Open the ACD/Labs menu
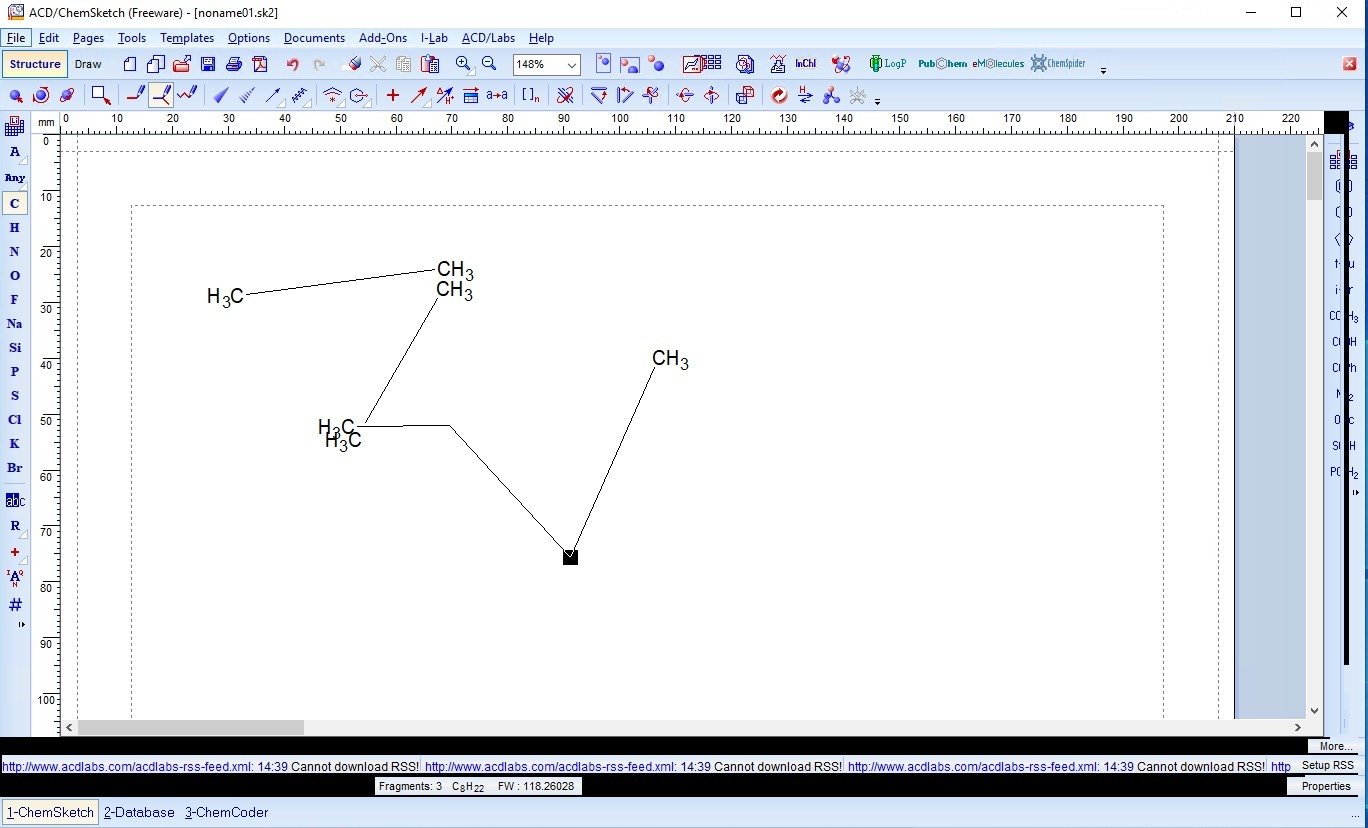This screenshot has height=828, width=1368. (x=488, y=38)
